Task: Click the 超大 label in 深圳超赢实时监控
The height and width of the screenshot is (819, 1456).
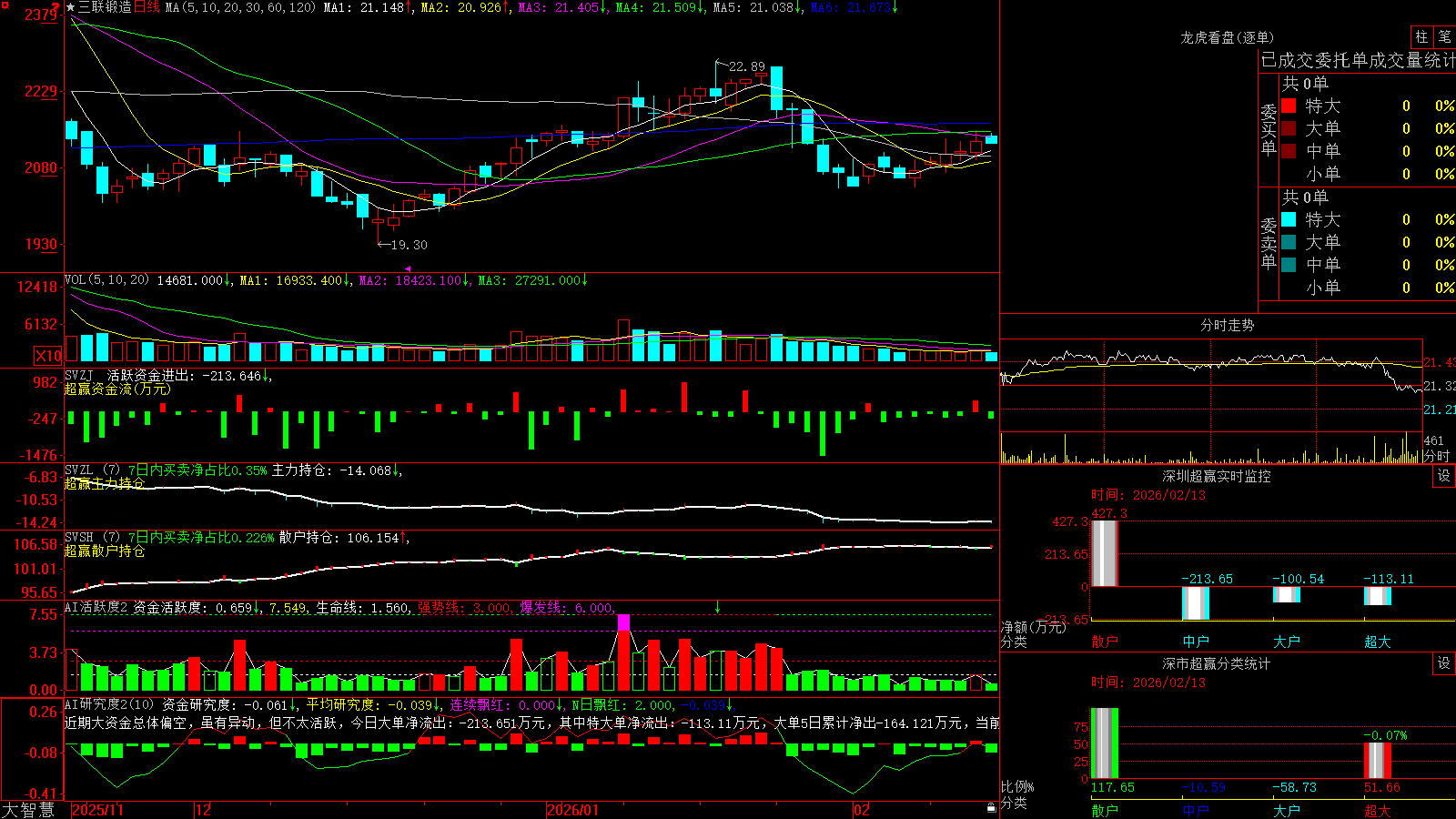Action: coord(1378,642)
